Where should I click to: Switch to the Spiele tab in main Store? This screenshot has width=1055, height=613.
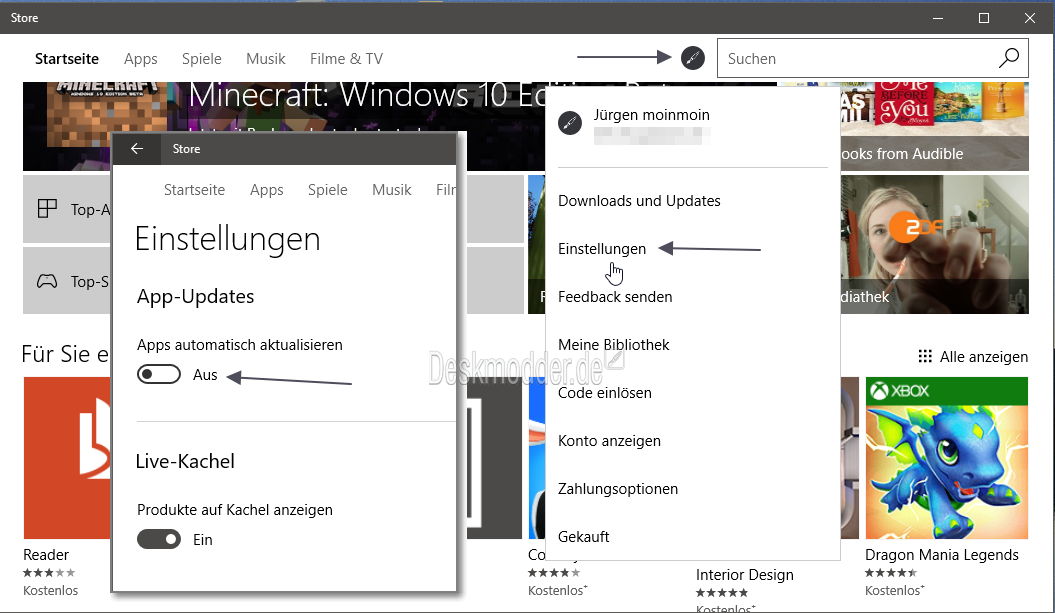pos(202,59)
